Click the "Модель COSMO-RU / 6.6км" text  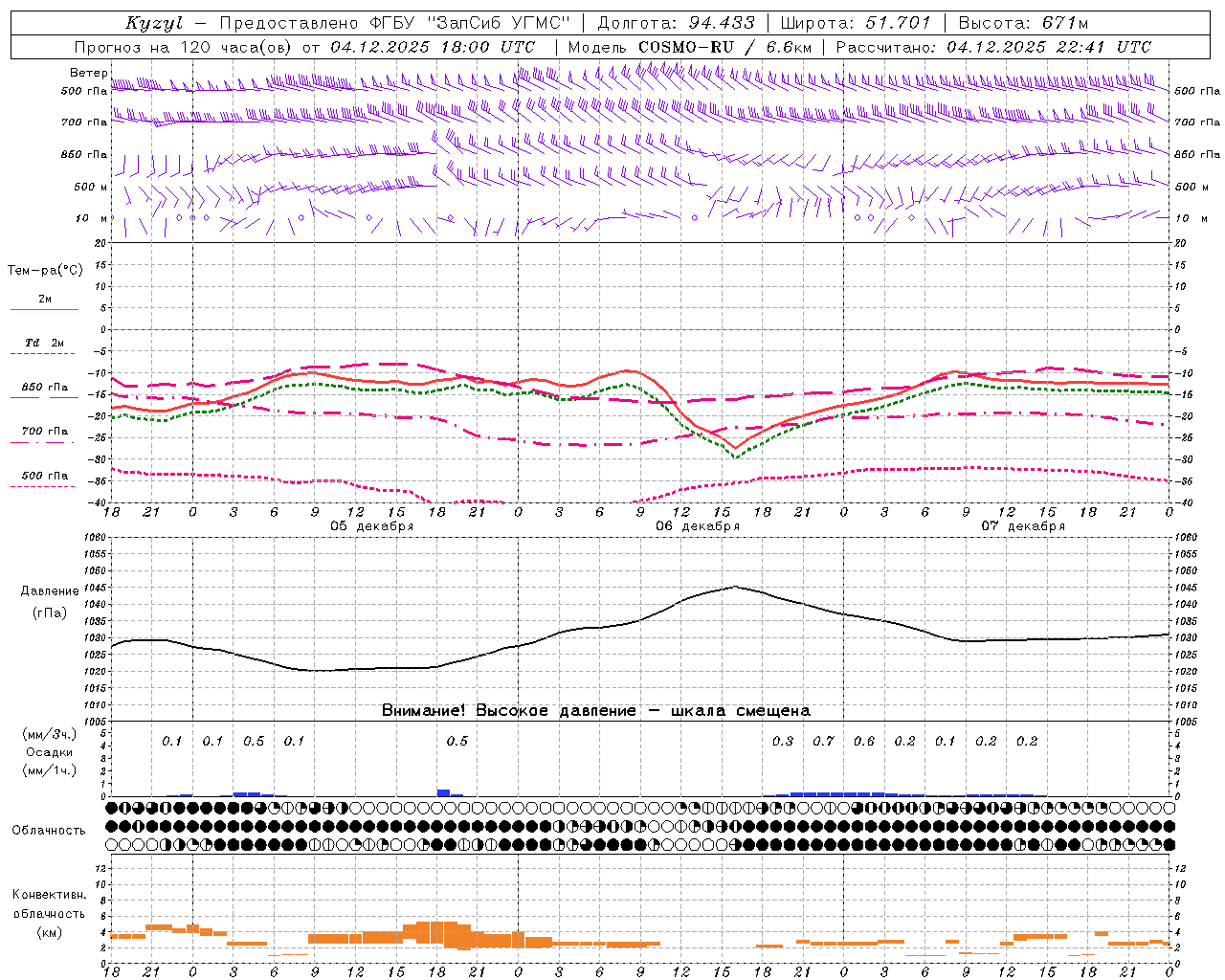point(689,47)
